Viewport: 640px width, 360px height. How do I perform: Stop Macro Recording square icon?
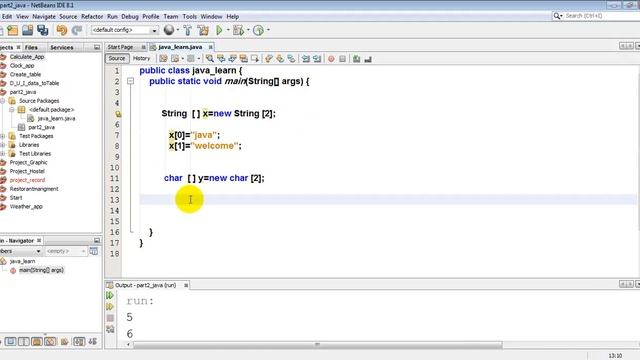(342, 59)
